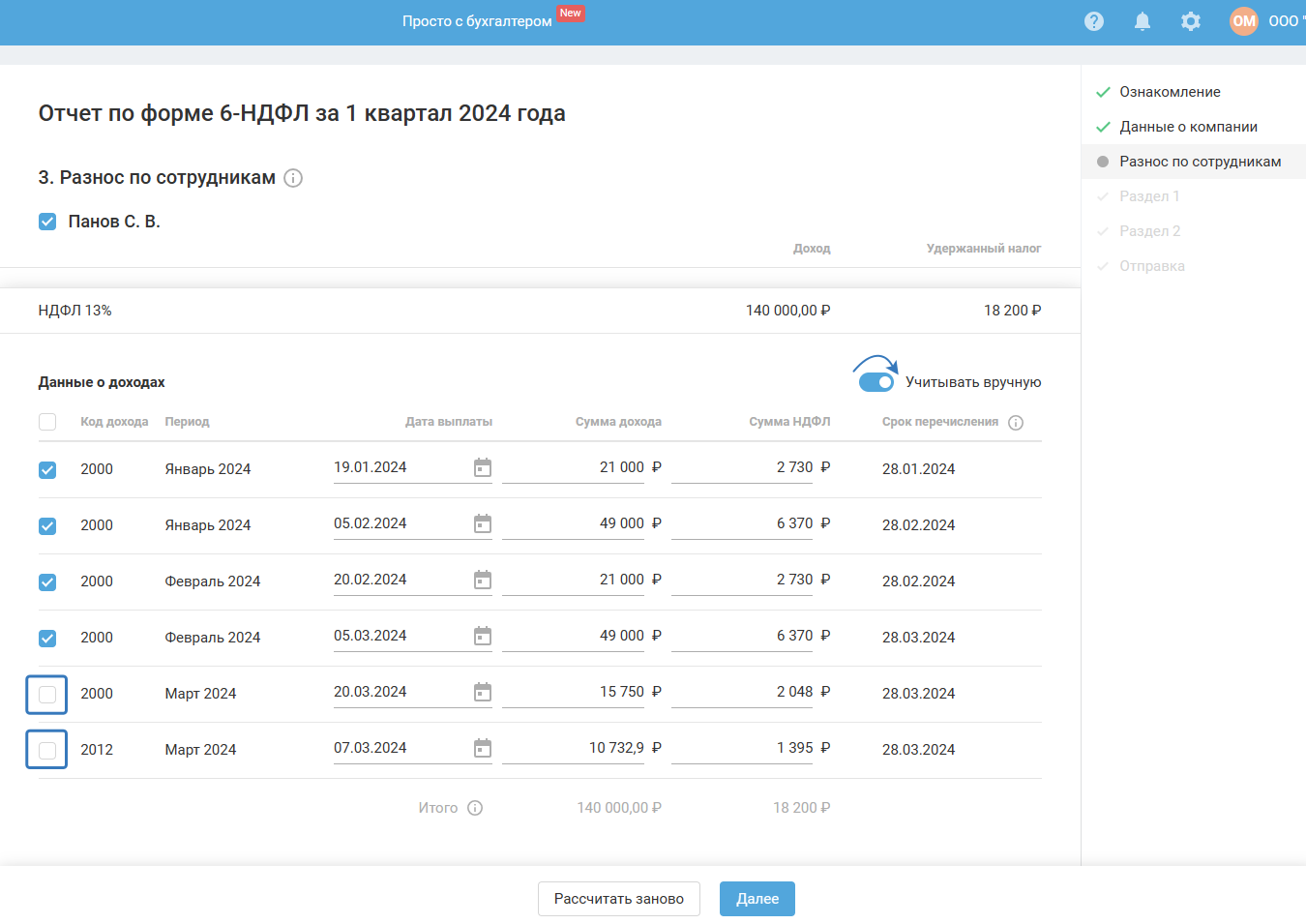Check the Март 2024 income code 2012 row
Screen dimensions: 1306x924
pyautogui.click(x=47, y=750)
